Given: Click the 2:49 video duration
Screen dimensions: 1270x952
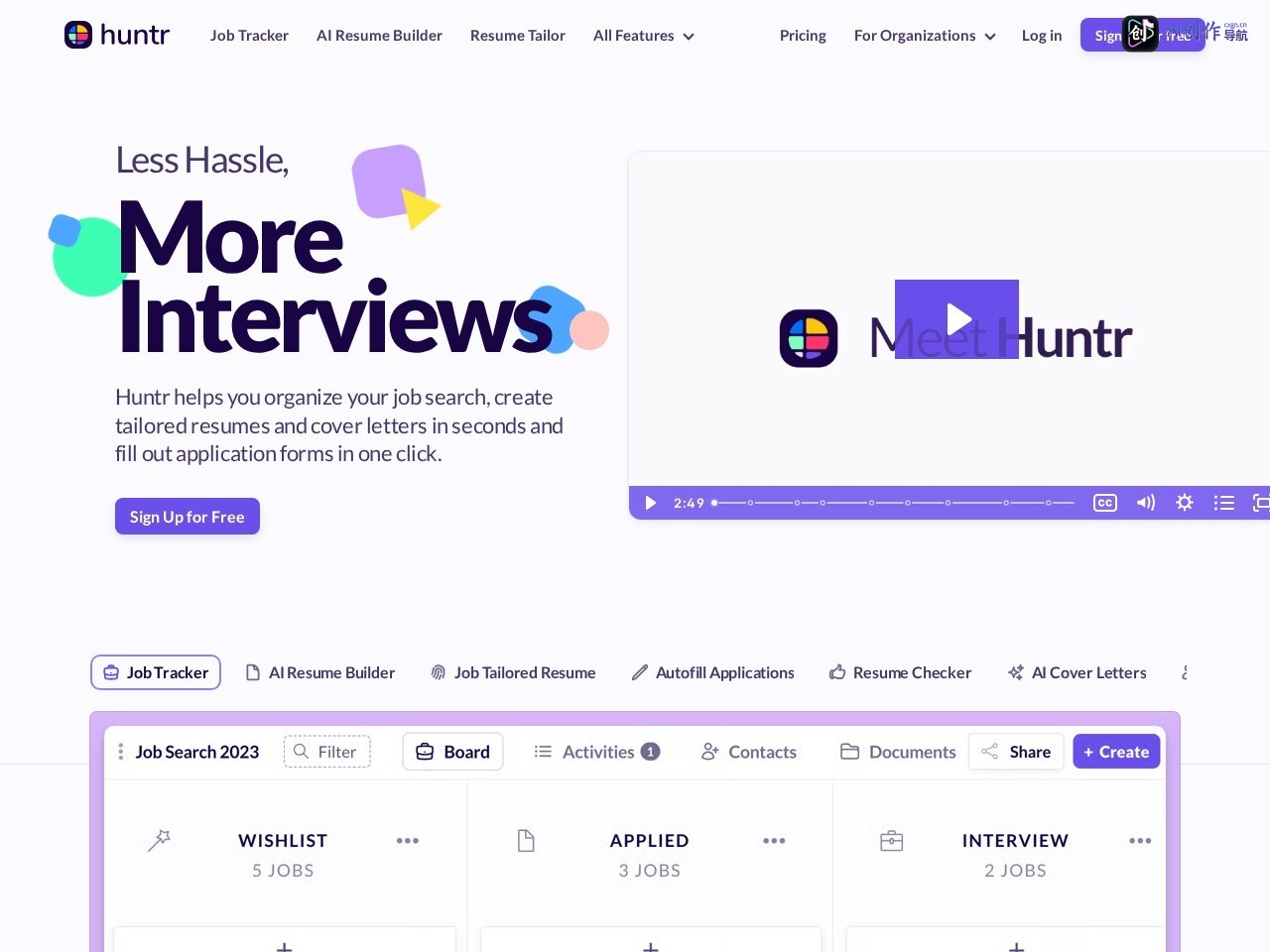Looking at the screenshot, I should 689,503.
